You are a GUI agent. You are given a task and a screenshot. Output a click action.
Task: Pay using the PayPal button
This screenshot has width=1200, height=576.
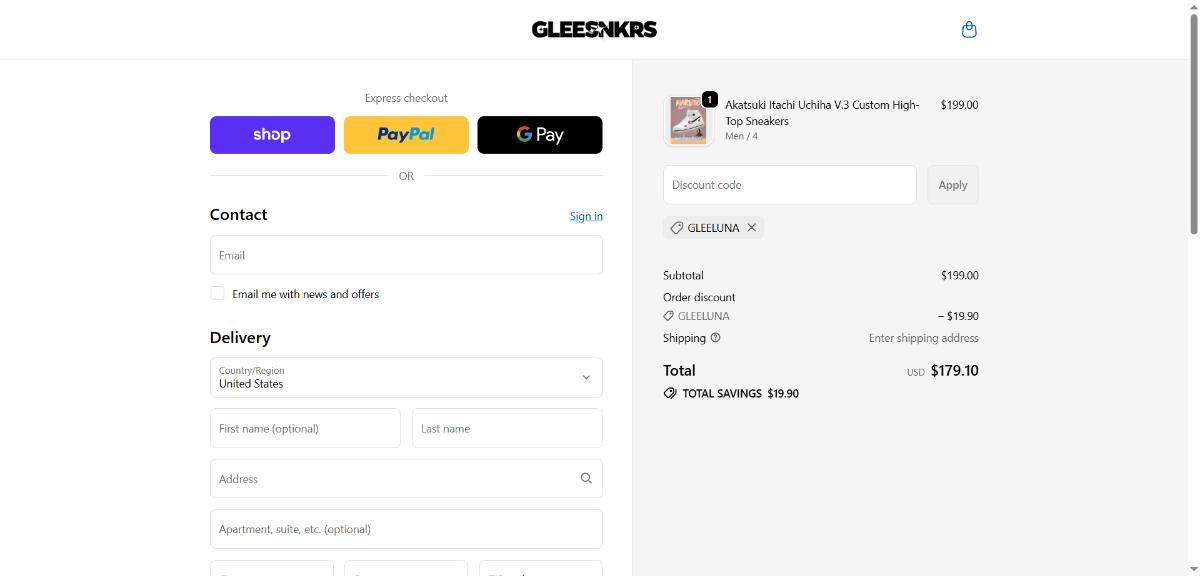click(406, 135)
